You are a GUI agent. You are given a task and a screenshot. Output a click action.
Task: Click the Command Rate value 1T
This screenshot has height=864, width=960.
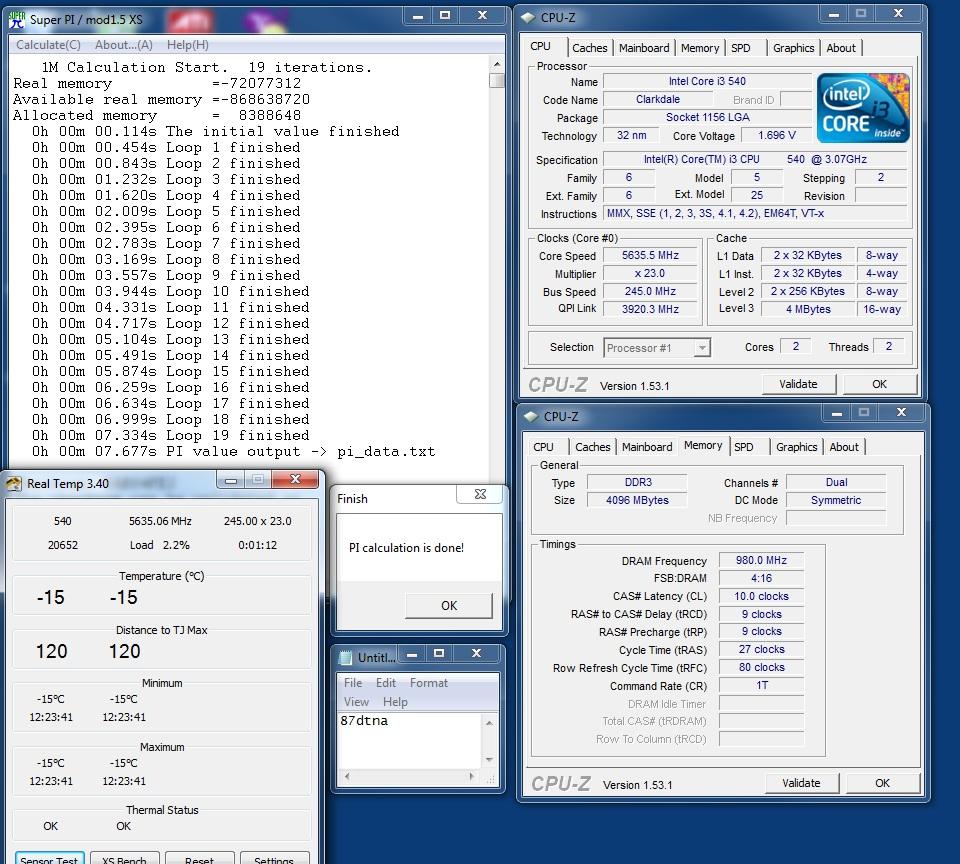point(761,686)
